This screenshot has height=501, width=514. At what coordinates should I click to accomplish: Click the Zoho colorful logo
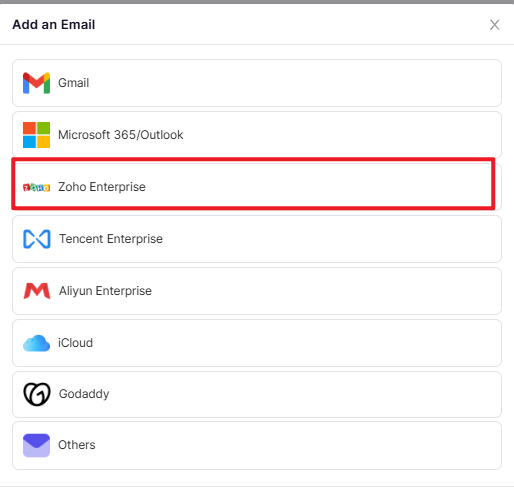(x=36, y=188)
